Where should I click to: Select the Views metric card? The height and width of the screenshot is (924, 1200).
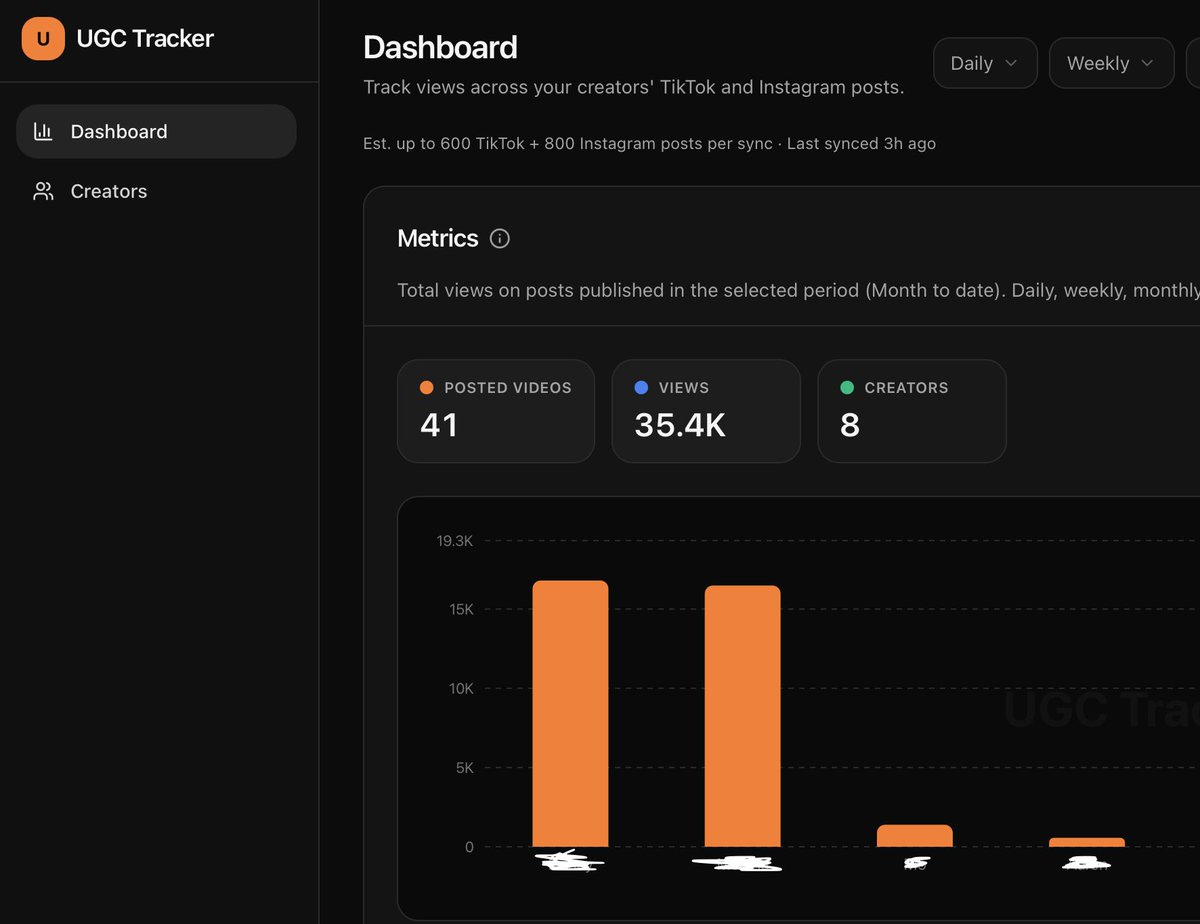coord(706,411)
